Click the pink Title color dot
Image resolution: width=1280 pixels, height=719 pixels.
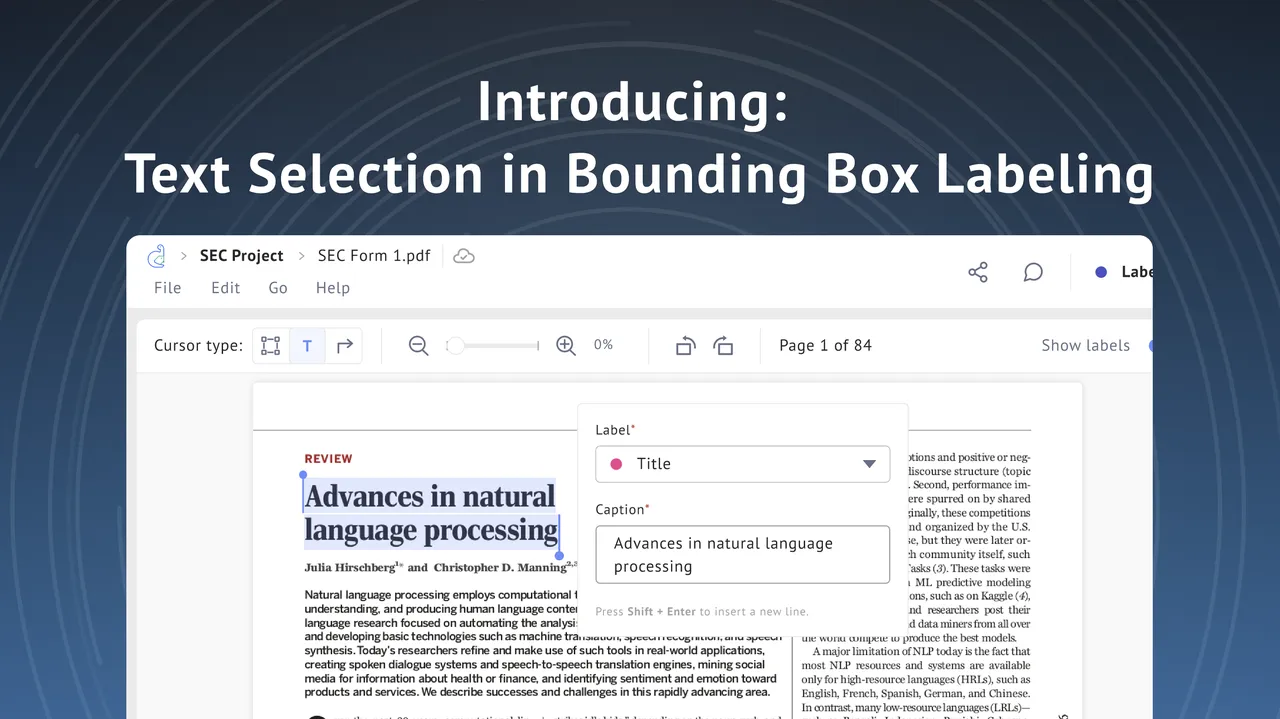click(x=616, y=464)
